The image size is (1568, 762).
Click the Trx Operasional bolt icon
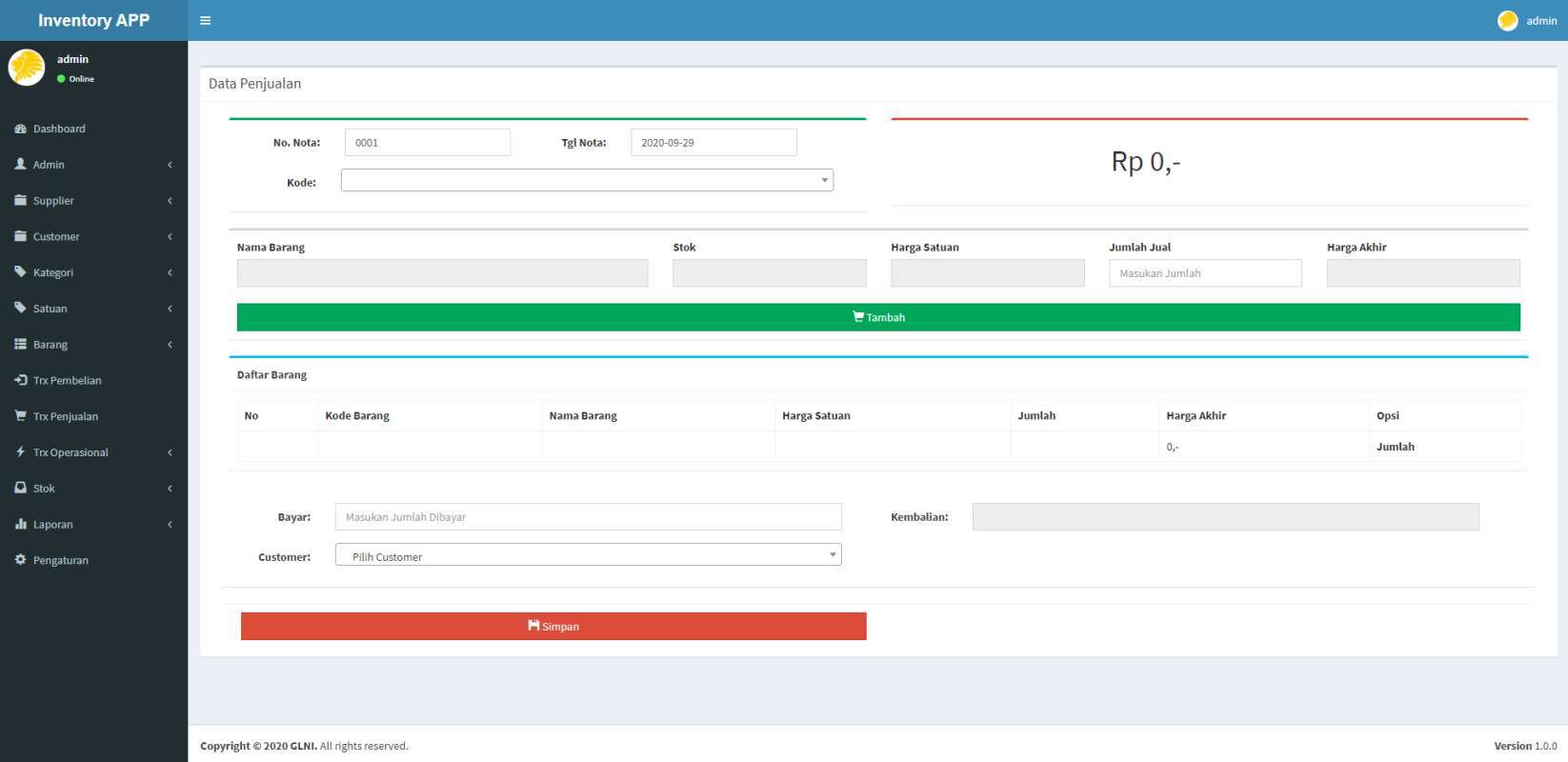pos(20,451)
